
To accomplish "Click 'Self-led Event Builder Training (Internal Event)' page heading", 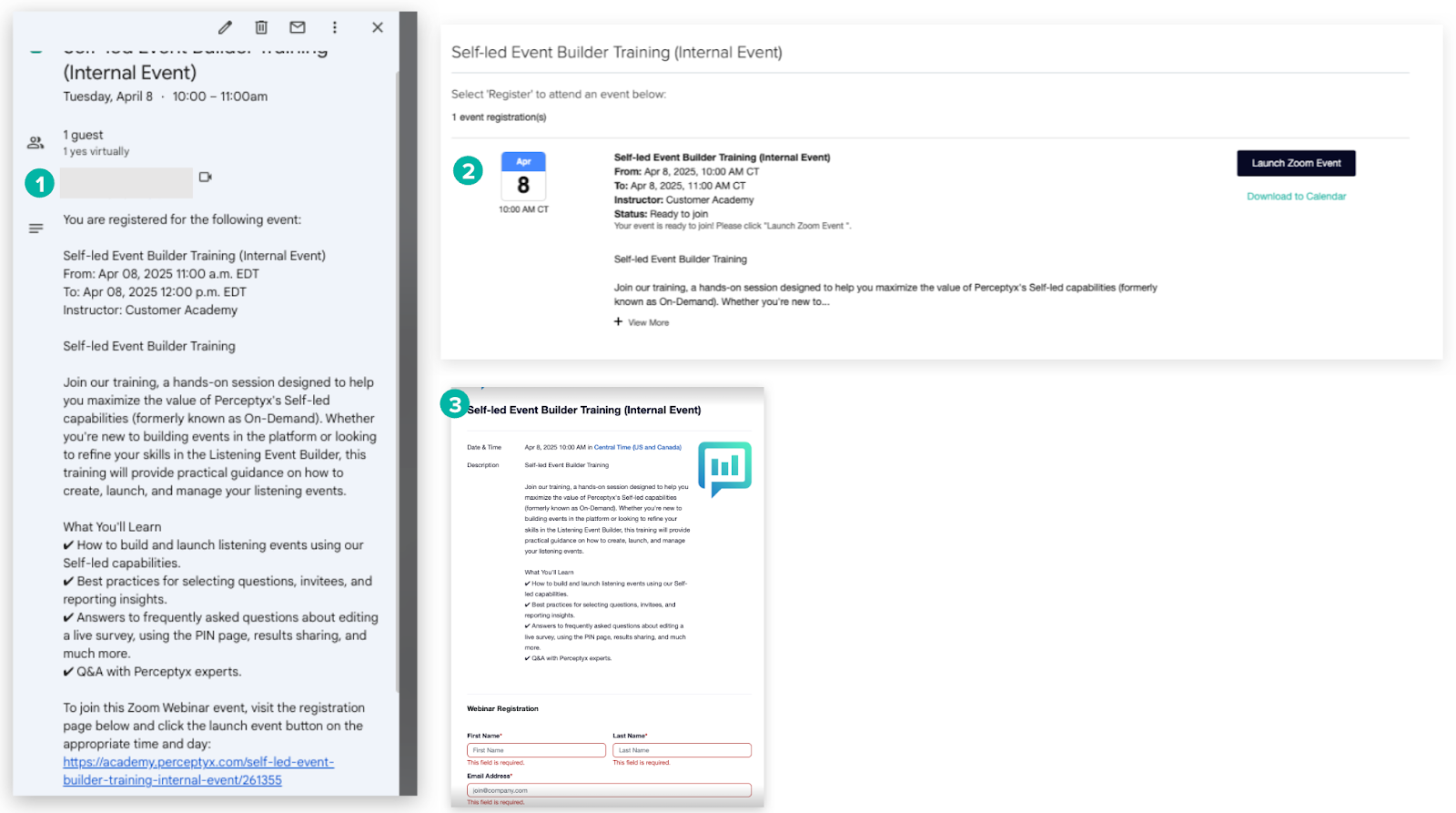I will (617, 53).
